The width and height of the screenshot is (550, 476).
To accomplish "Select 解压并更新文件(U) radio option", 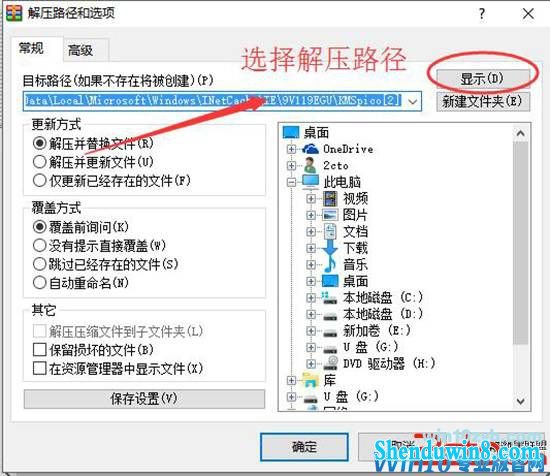I will pyautogui.click(x=39, y=162).
